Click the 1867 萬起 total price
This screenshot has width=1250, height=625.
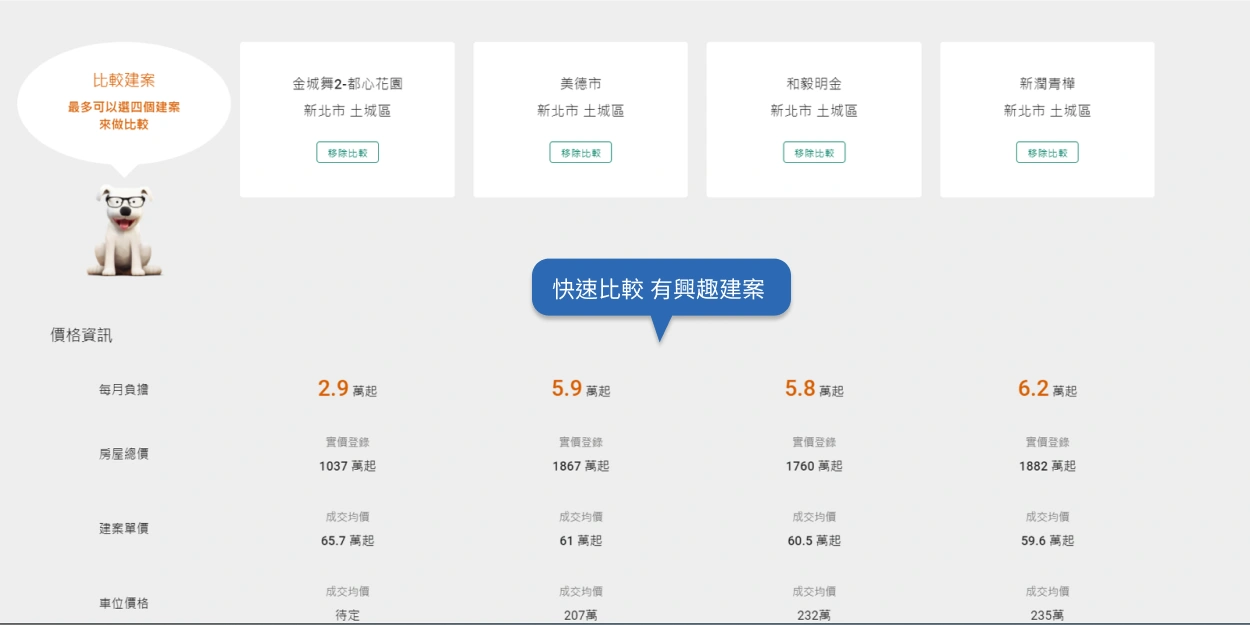coord(580,466)
